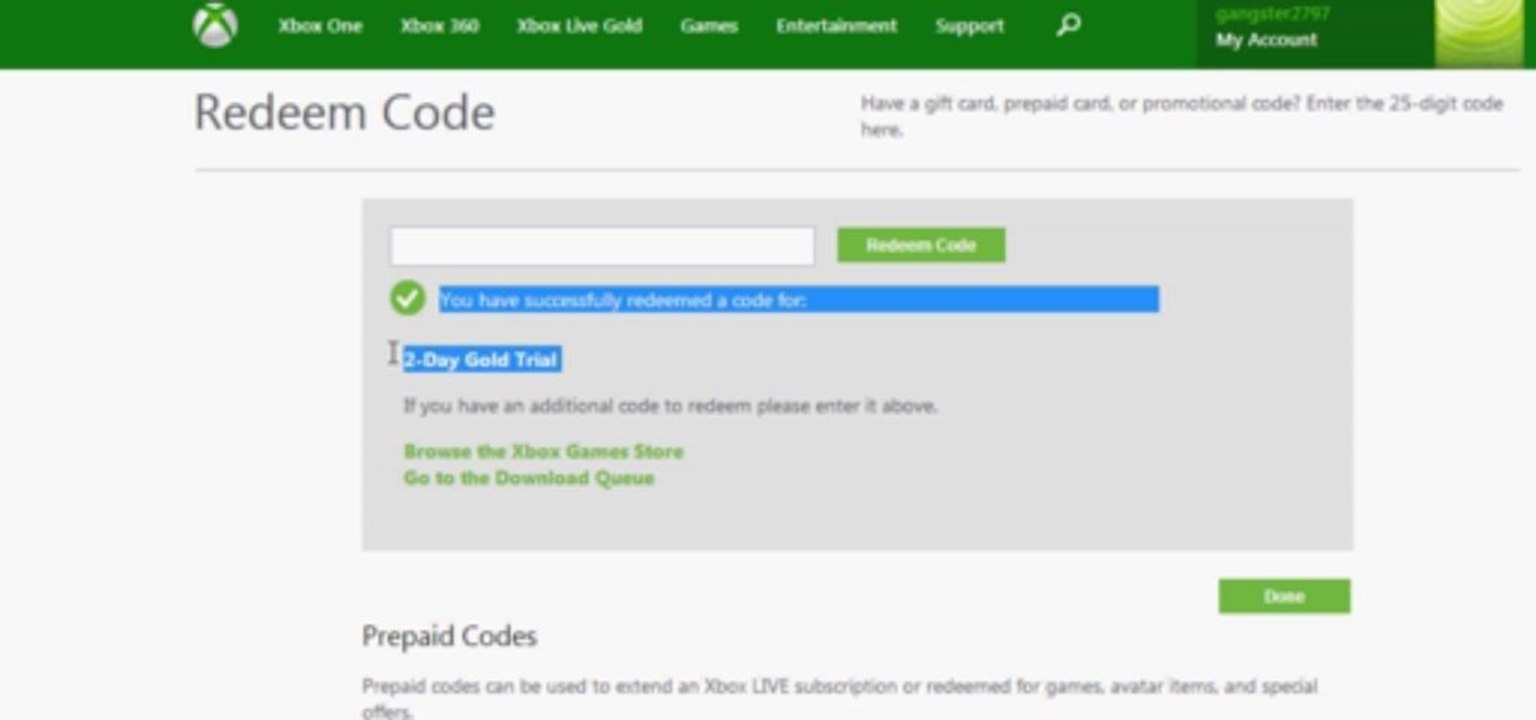The width and height of the screenshot is (1536, 720).
Task: Open the Xbox Live Gold menu
Action: click(579, 26)
